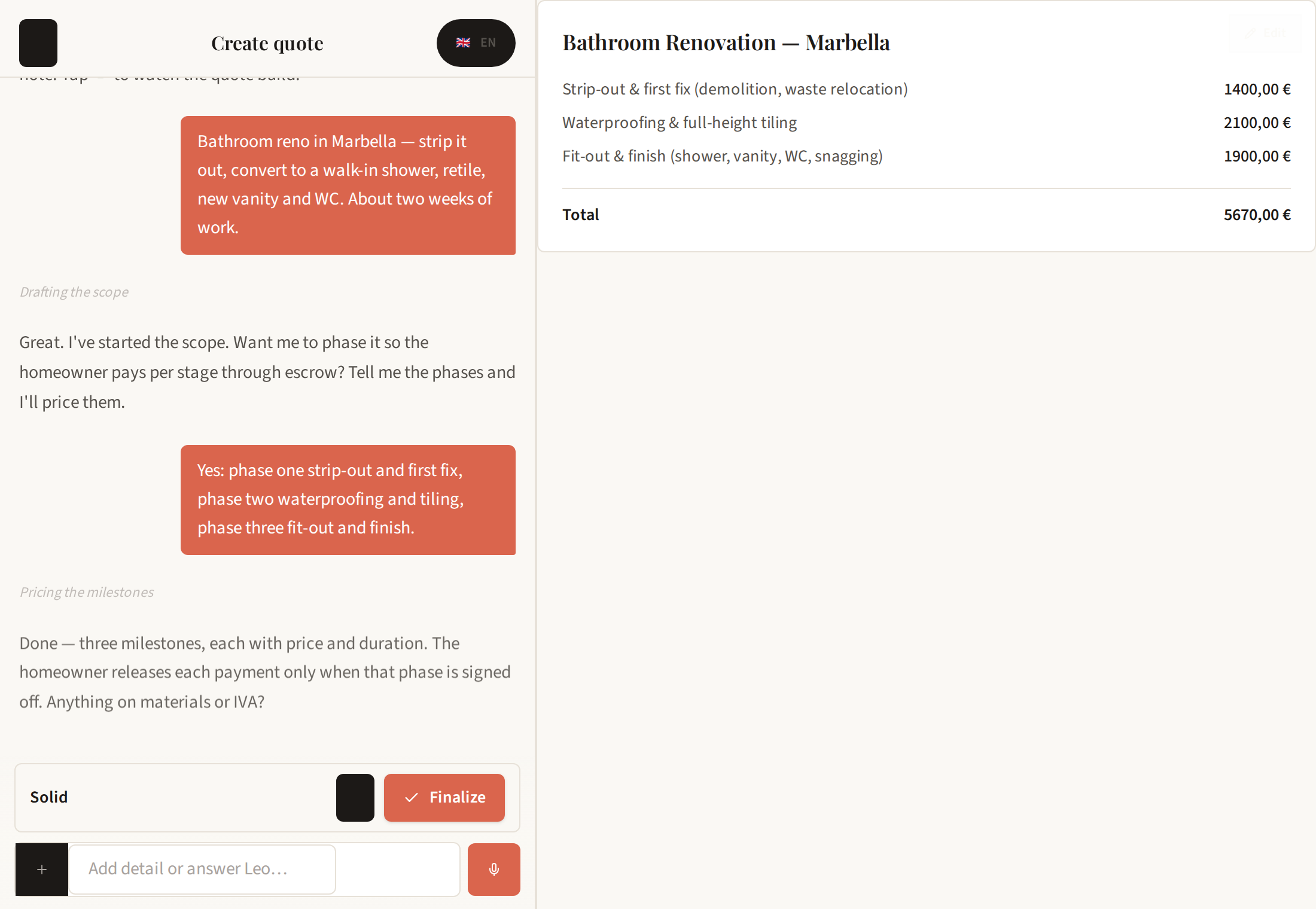Click the faint Edit button on quote card
This screenshot has width=1316, height=909.
[x=1266, y=33]
